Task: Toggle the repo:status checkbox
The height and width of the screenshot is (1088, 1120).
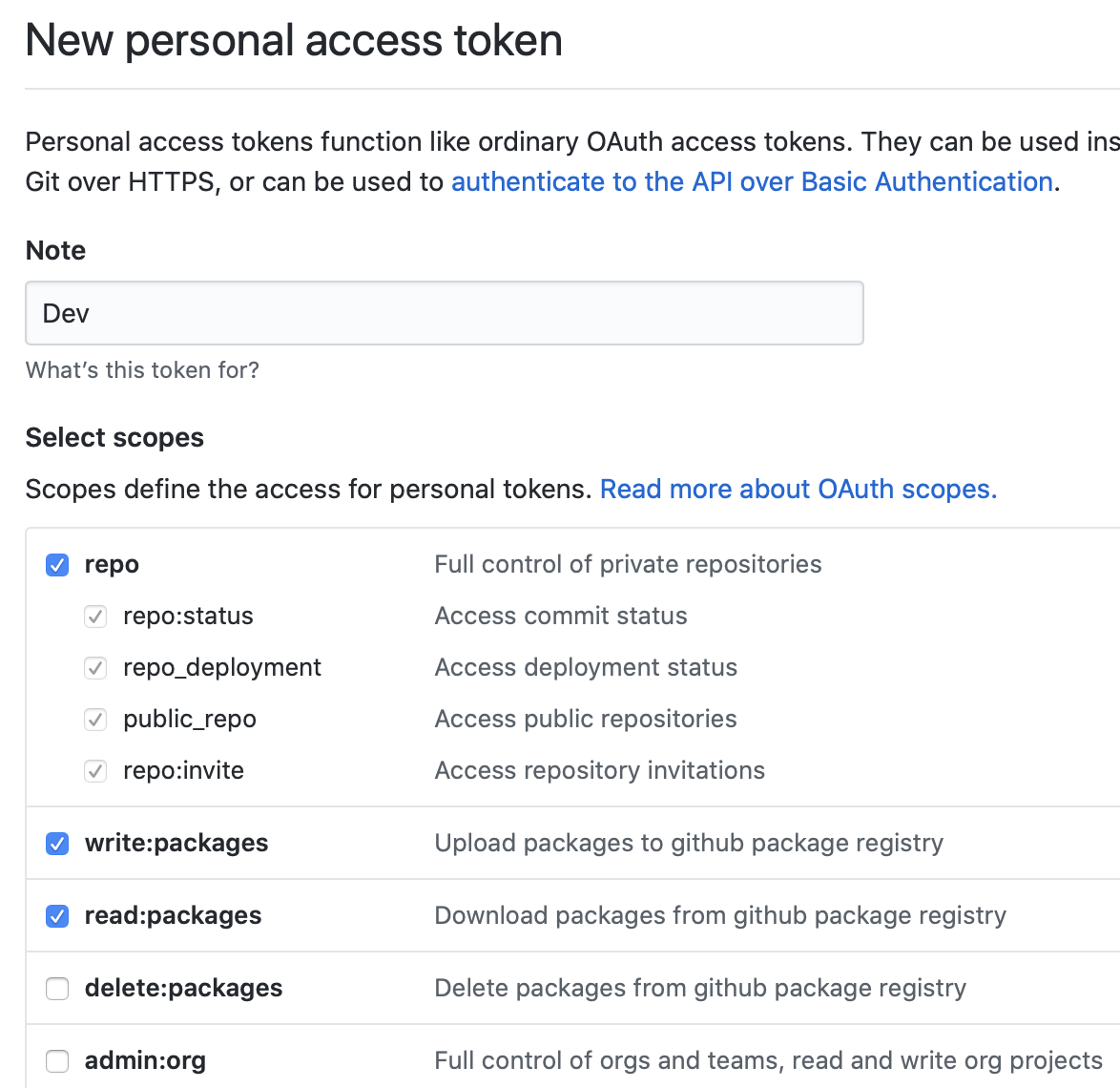Action: [x=95, y=617]
